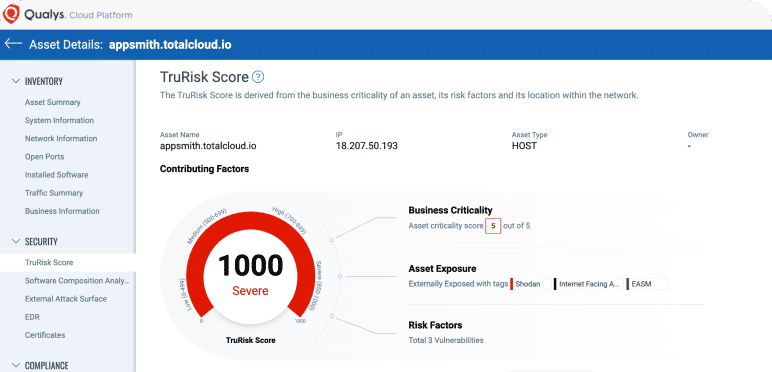The image size is (772, 372).
Task: Open Open Ports page
Action: pos(44,156)
